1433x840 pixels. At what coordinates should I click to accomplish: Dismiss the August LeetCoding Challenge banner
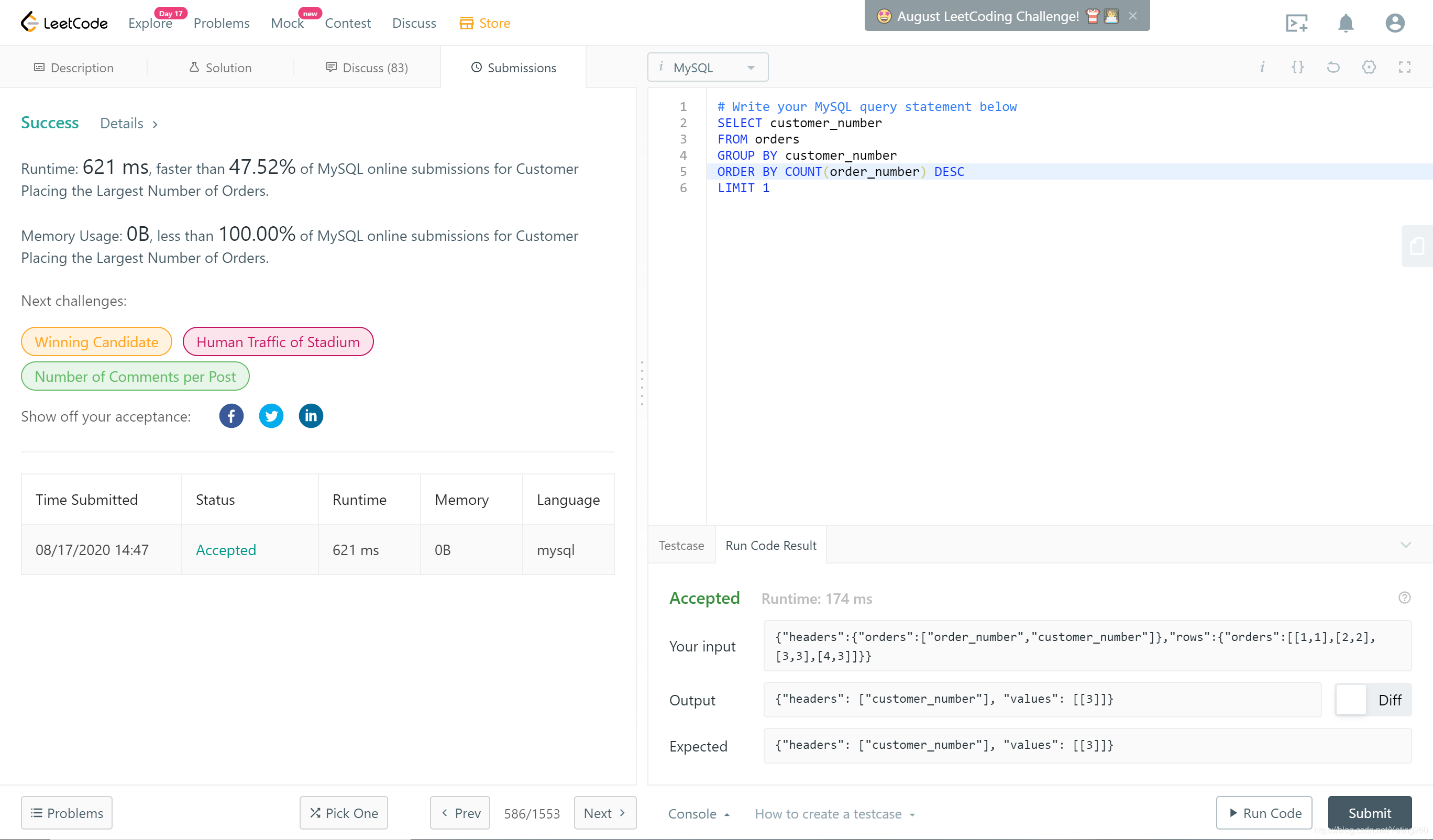coord(1133,16)
